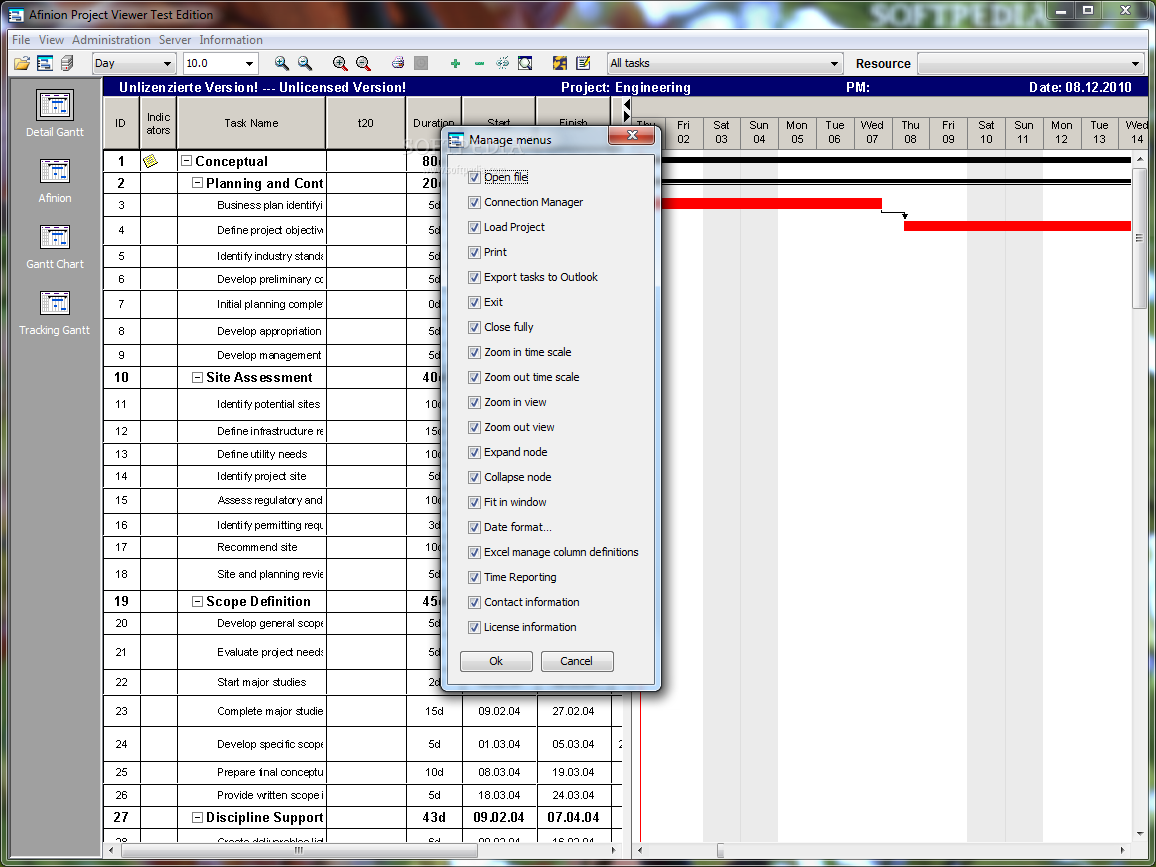
Task: Click the Gantt chart horizontal scrollbar thumb
Action: 720,850
